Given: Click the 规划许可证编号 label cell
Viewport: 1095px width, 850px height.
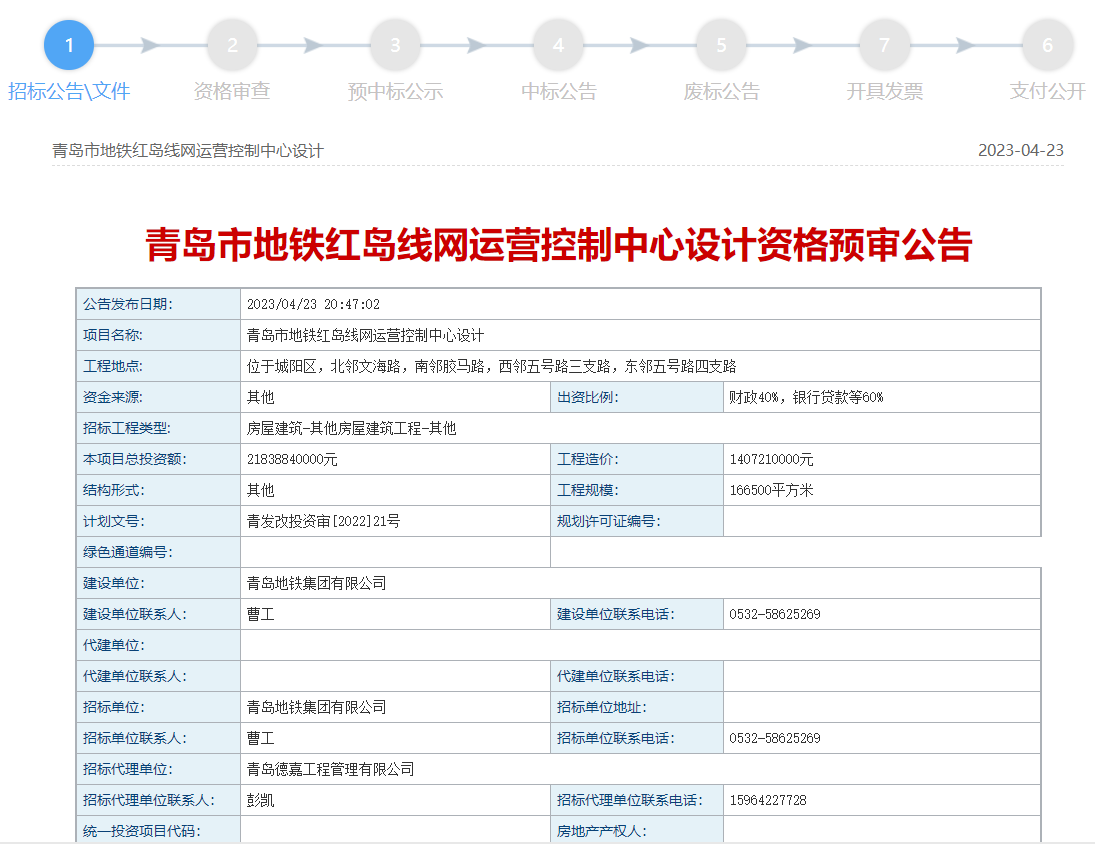Looking at the screenshot, I should (637, 521).
